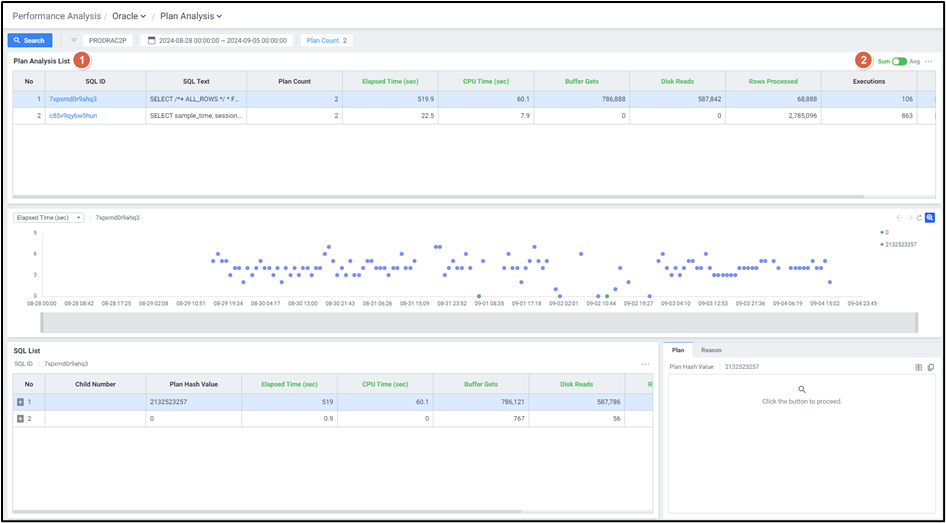Click the plan table view icon
This screenshot has width=946, height=523.
pos(919,367)
